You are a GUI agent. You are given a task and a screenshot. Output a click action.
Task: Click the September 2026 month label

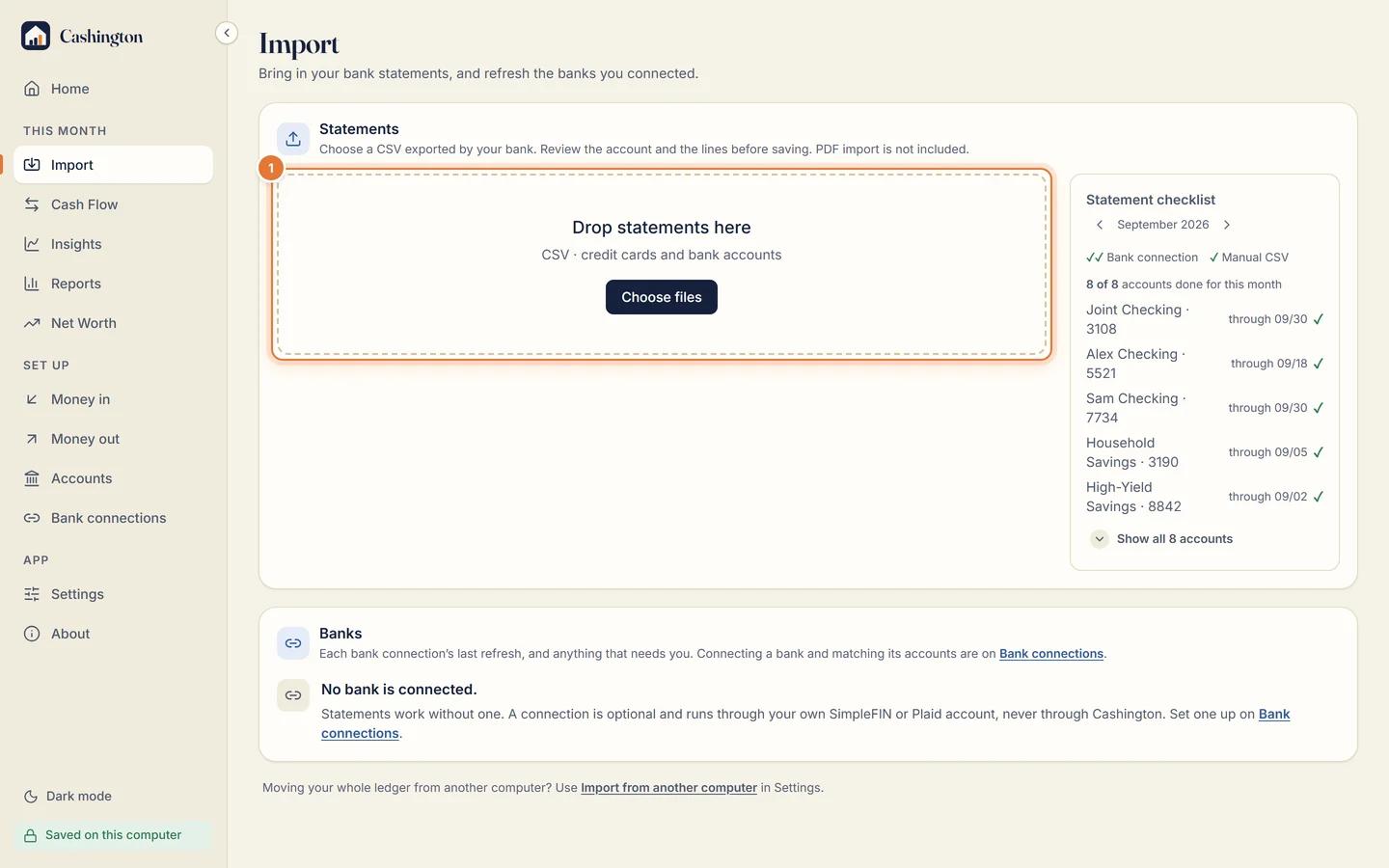pos(1163,225)
